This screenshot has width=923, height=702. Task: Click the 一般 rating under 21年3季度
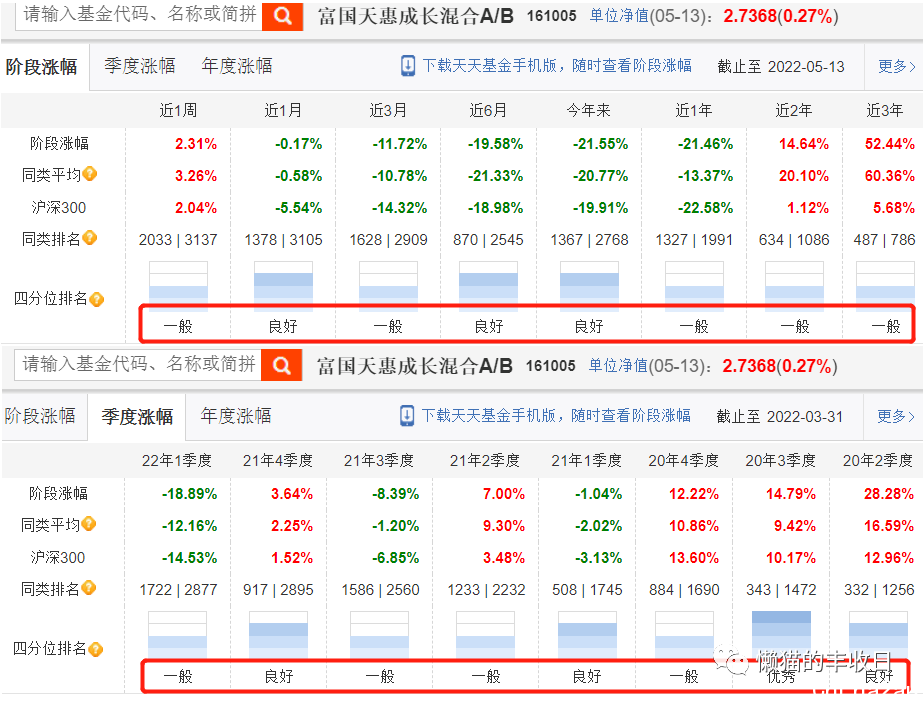click(x=380, y=677)
